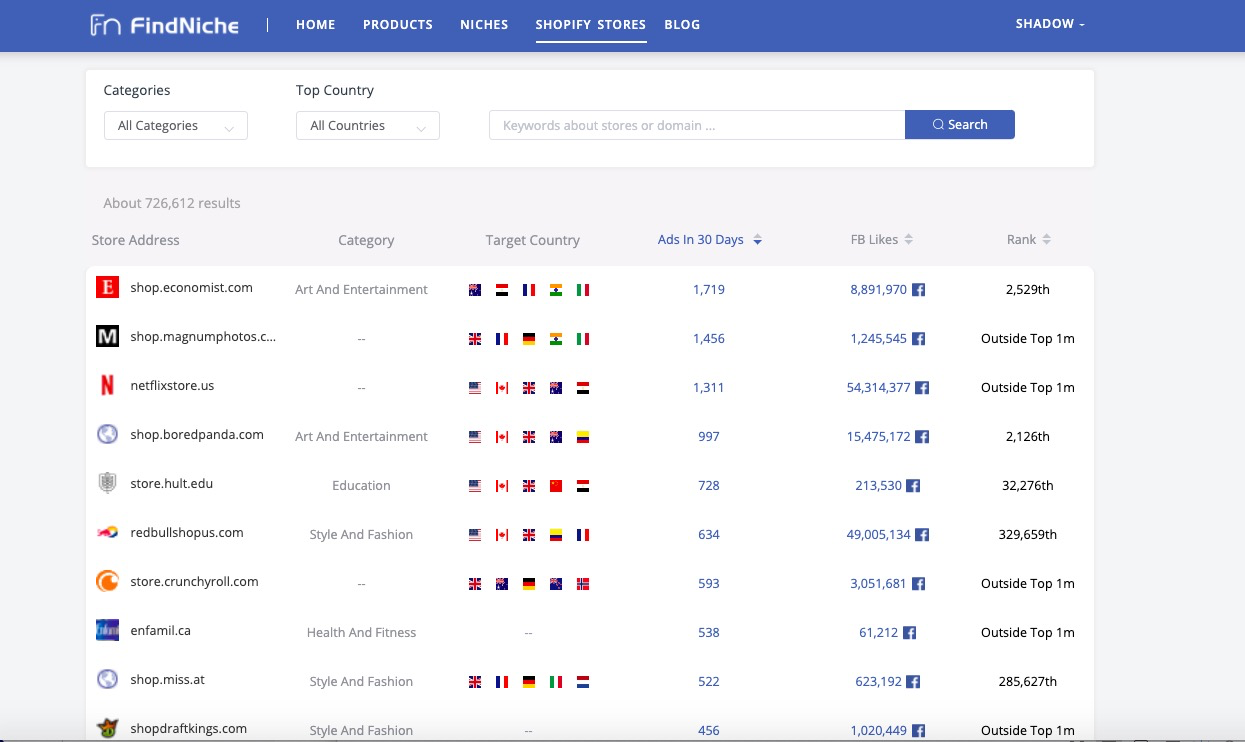Open the shop.magnumphotos store link

pos(203,337)
